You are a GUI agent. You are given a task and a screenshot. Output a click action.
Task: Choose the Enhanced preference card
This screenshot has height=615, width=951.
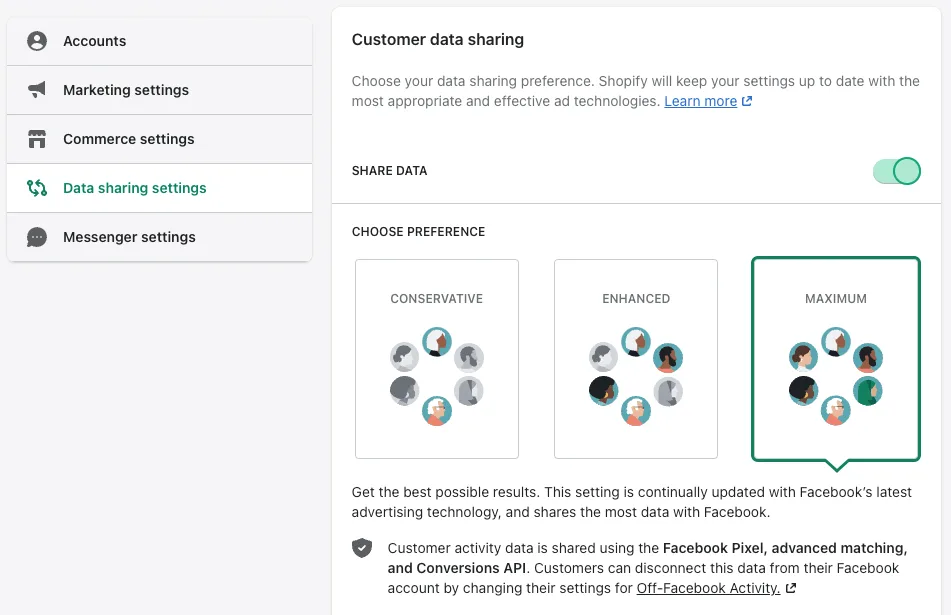(x=636, y=359)
